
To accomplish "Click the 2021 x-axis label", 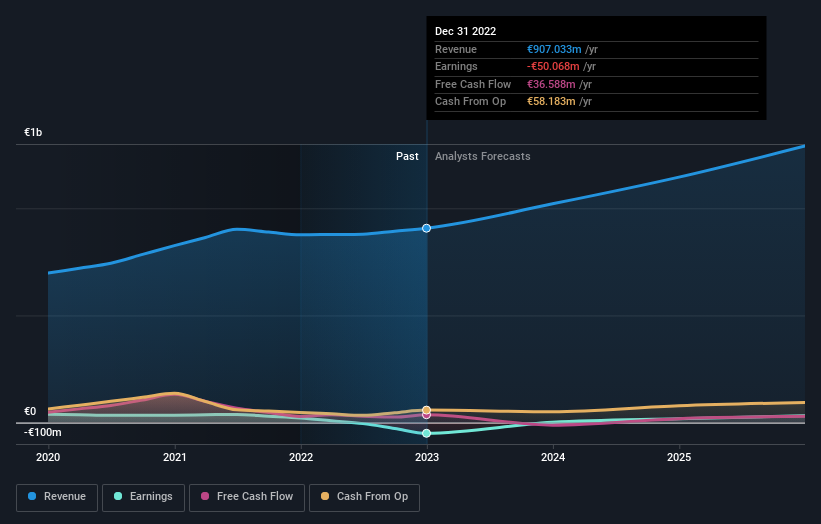I will 174,458.
